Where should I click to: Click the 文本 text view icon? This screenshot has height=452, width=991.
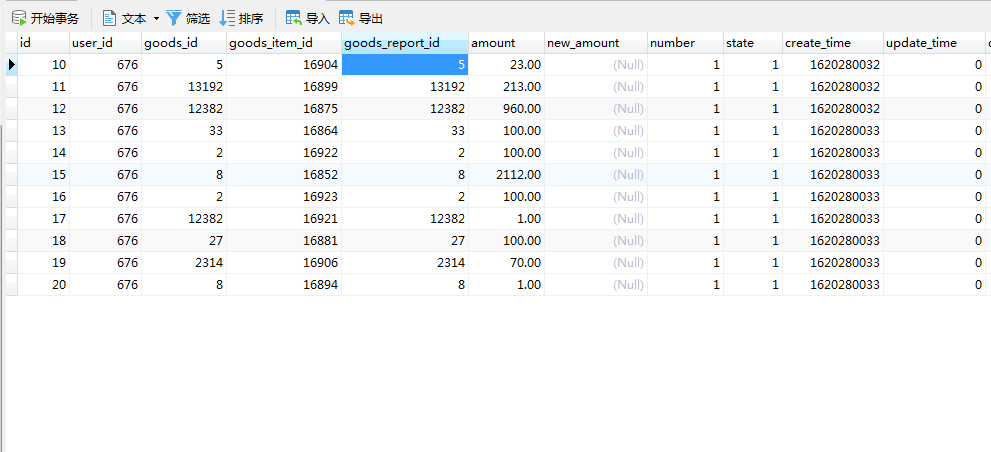[x=110, y=18]
